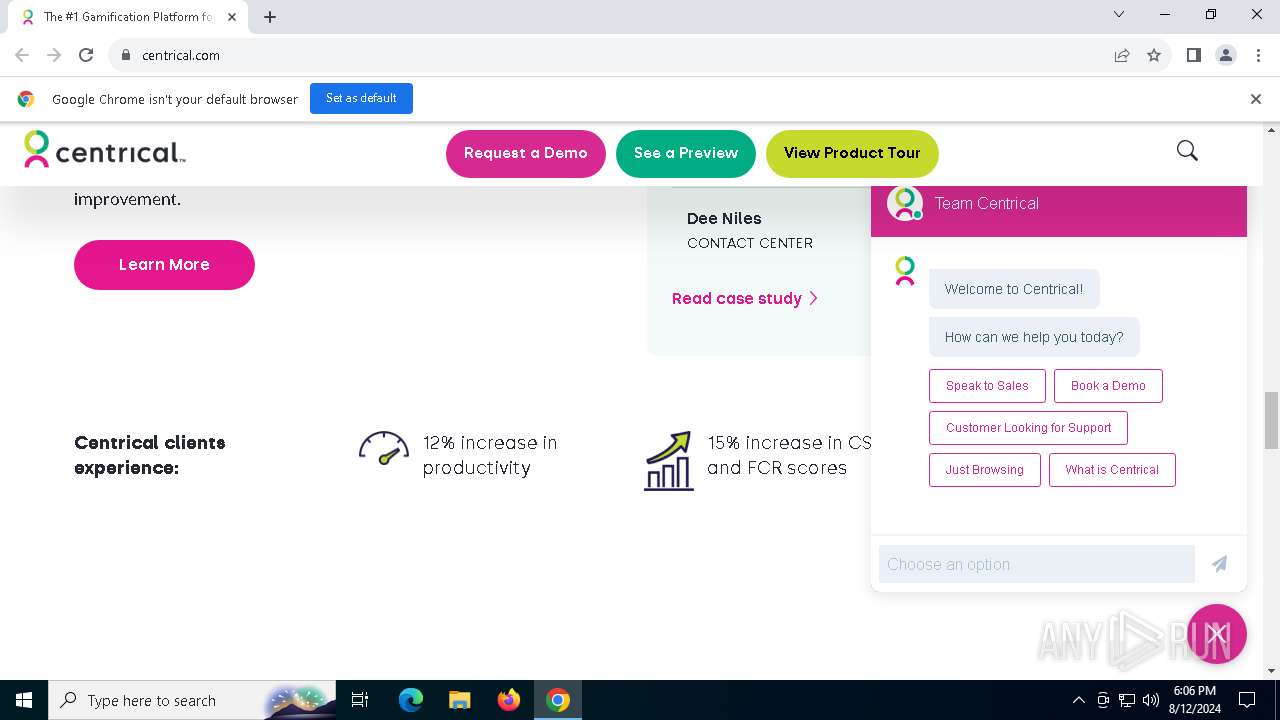Click the Dee Niles name text
The width and height of the screenshot is (1280, 720).
(724, 218)
